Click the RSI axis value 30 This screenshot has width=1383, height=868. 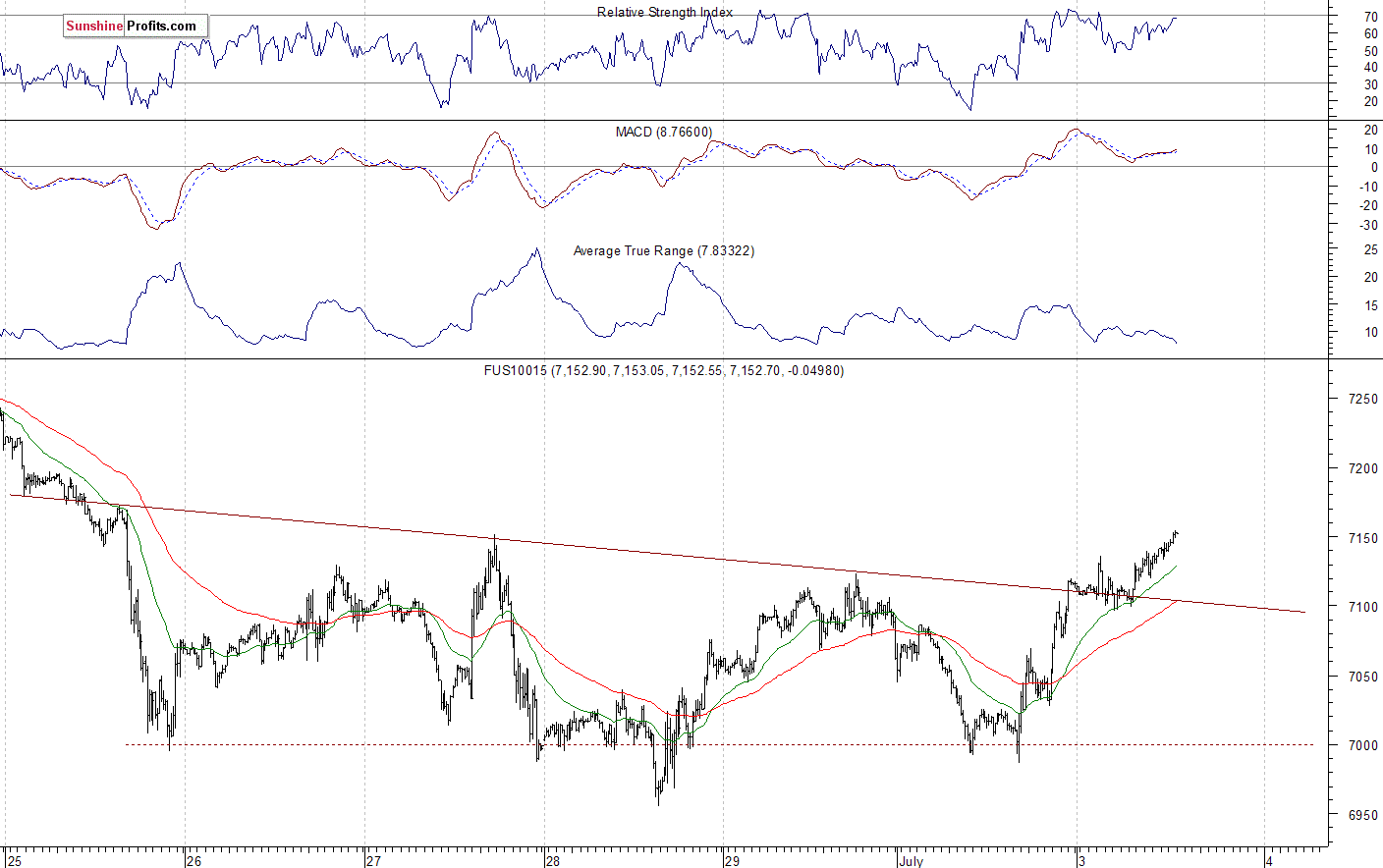(1370, 84)
